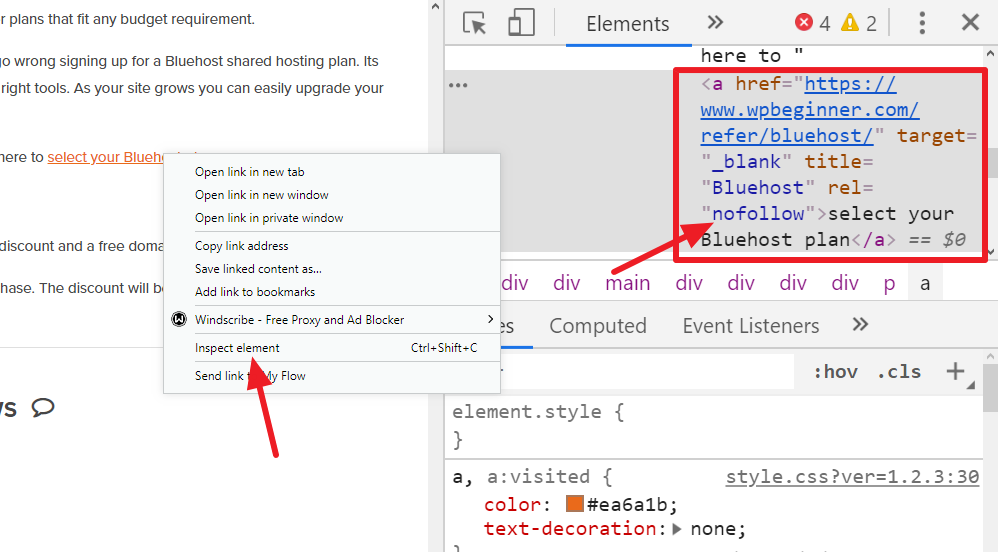This screenshot has width=998, height=552.
Task: Toggle the .cls class editor button
Action: coord(899,372)
